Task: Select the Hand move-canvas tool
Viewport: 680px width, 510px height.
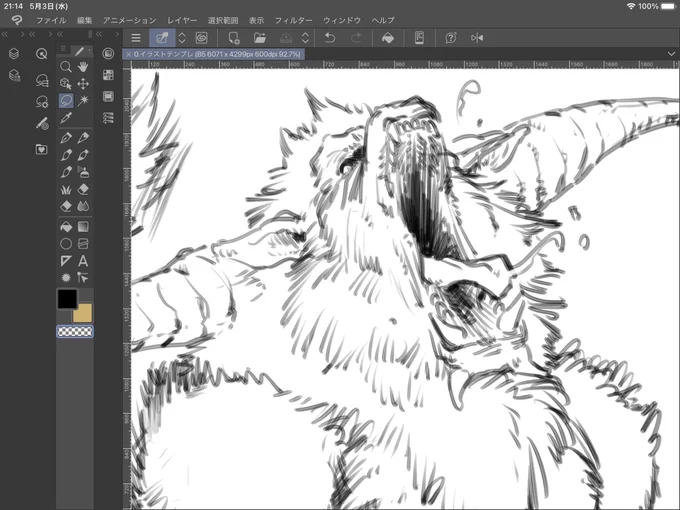Action: coord(83,67)
